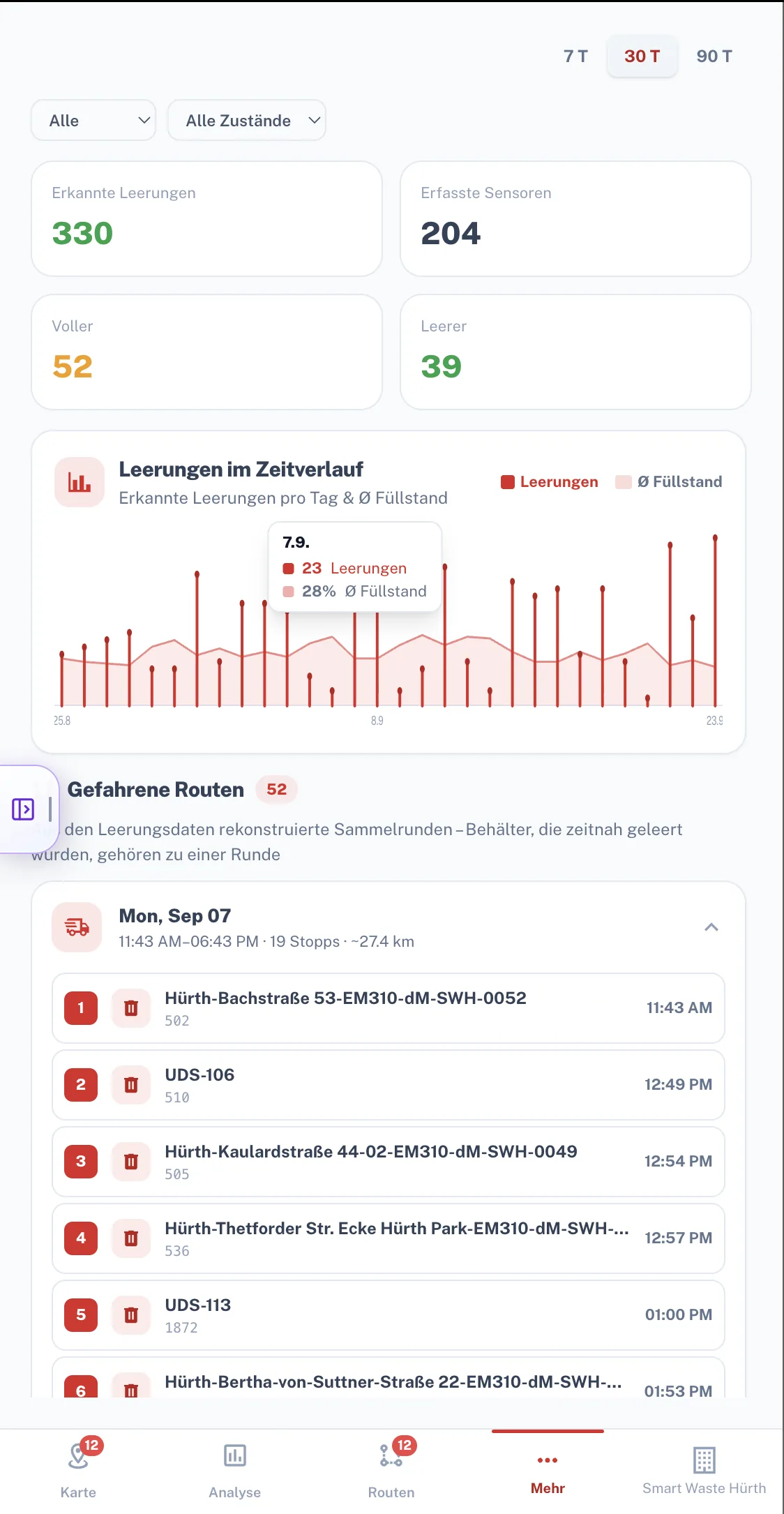Click bin icon for Hürth-Bachstraße 53 stop

(131, 1007)
